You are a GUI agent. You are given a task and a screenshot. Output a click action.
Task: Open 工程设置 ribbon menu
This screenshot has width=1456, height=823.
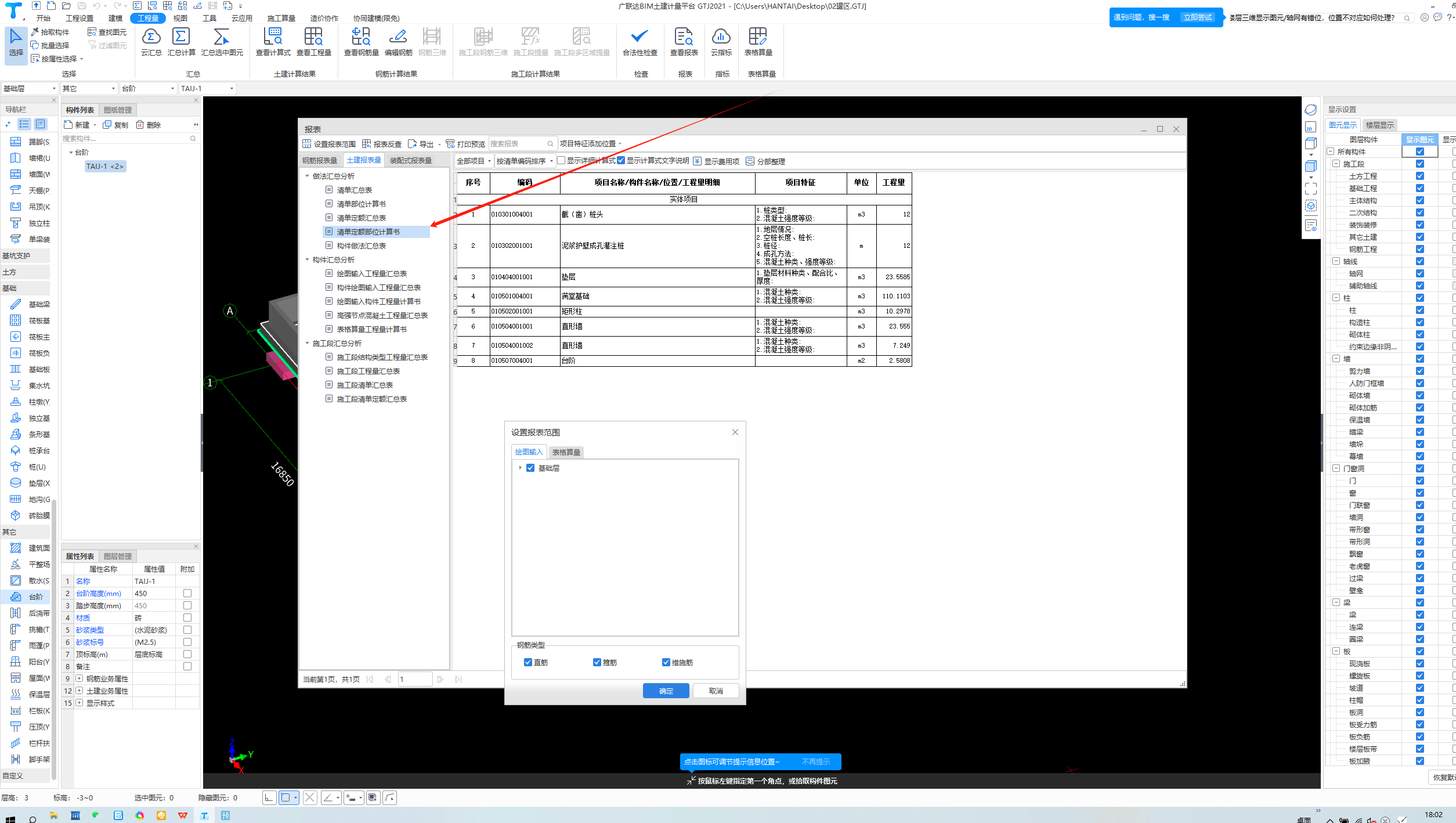80,18
